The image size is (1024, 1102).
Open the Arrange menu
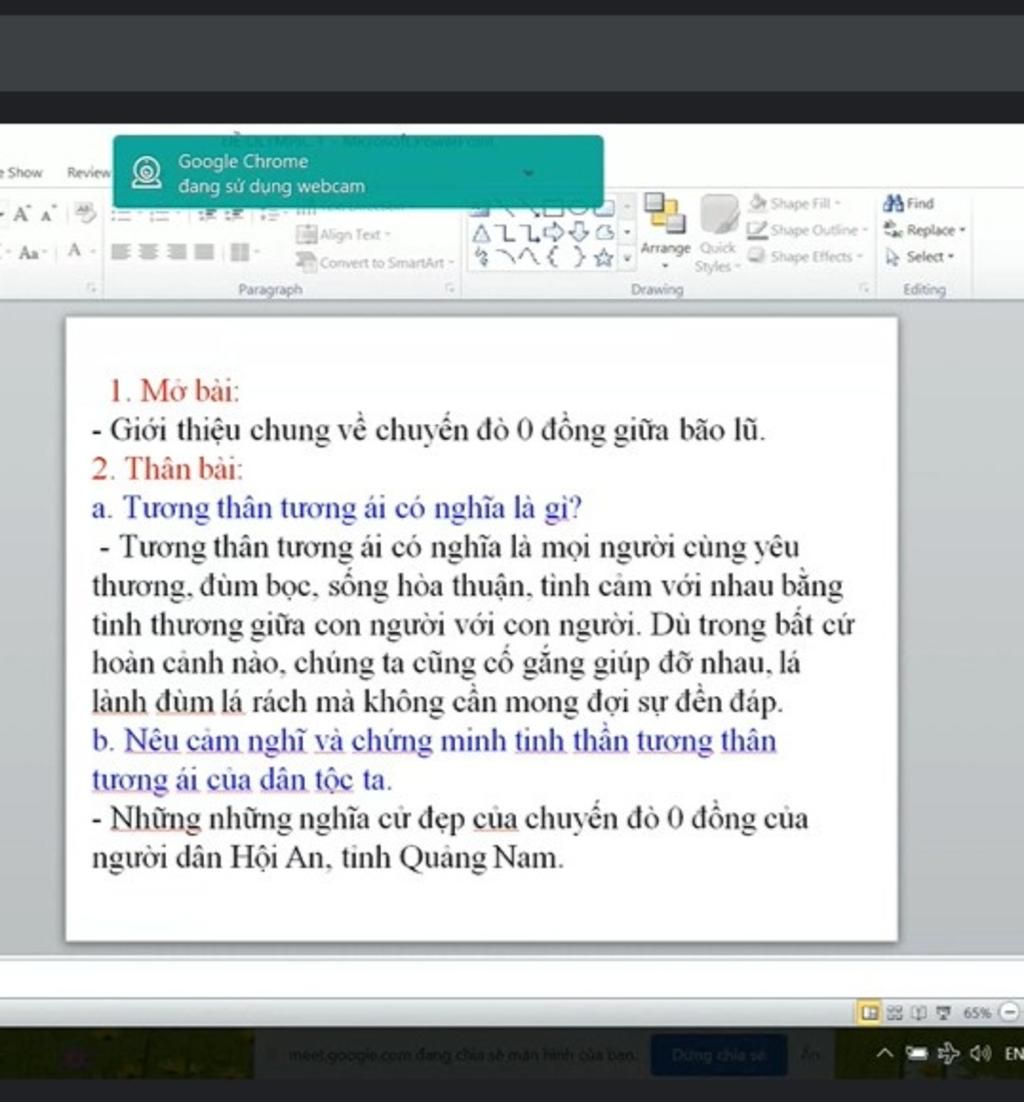pyautogui.click(x=665, y=231)
